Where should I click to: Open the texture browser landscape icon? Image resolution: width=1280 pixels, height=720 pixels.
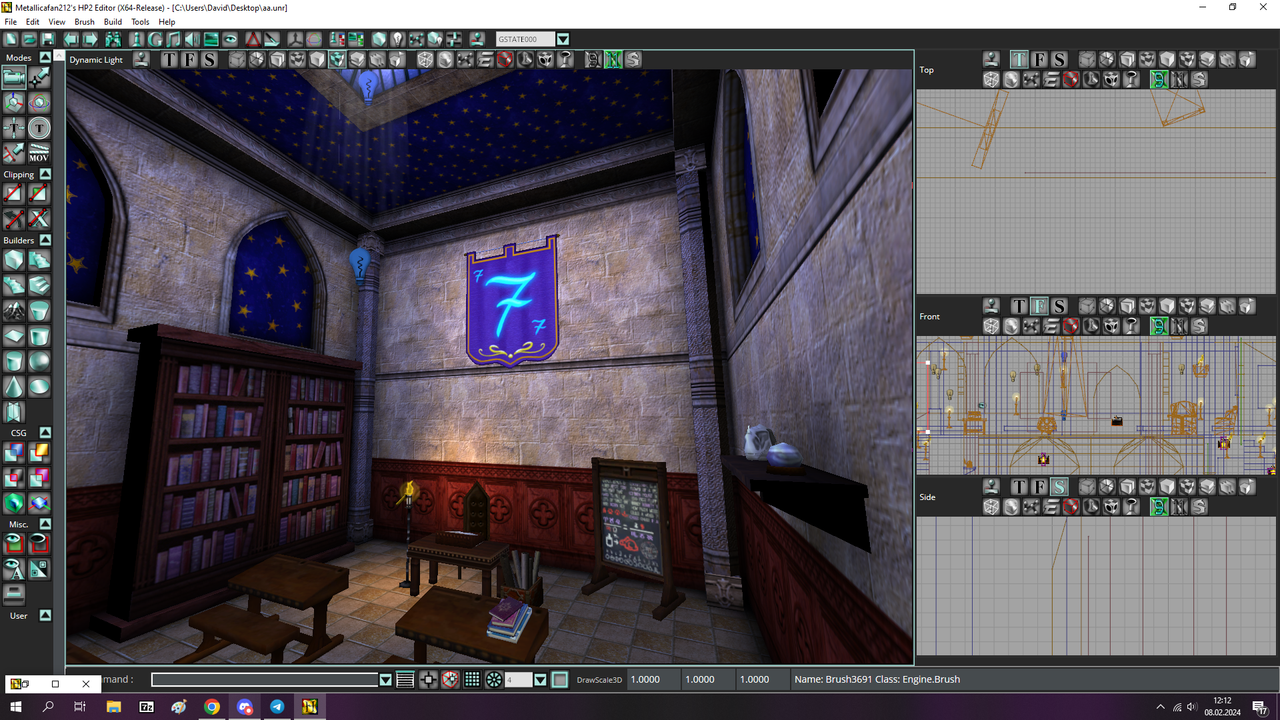tap(211, 39)
